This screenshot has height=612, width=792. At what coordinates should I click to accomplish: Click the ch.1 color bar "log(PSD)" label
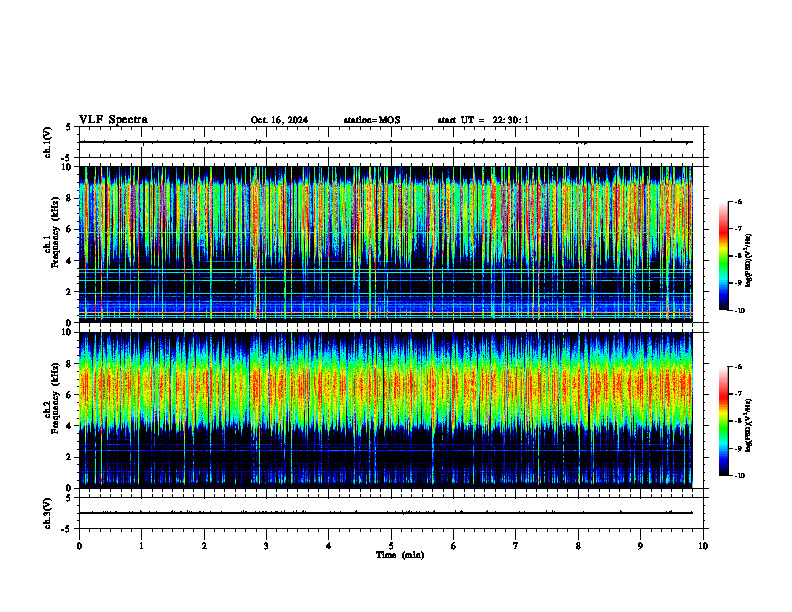click(x=749, y=260)
